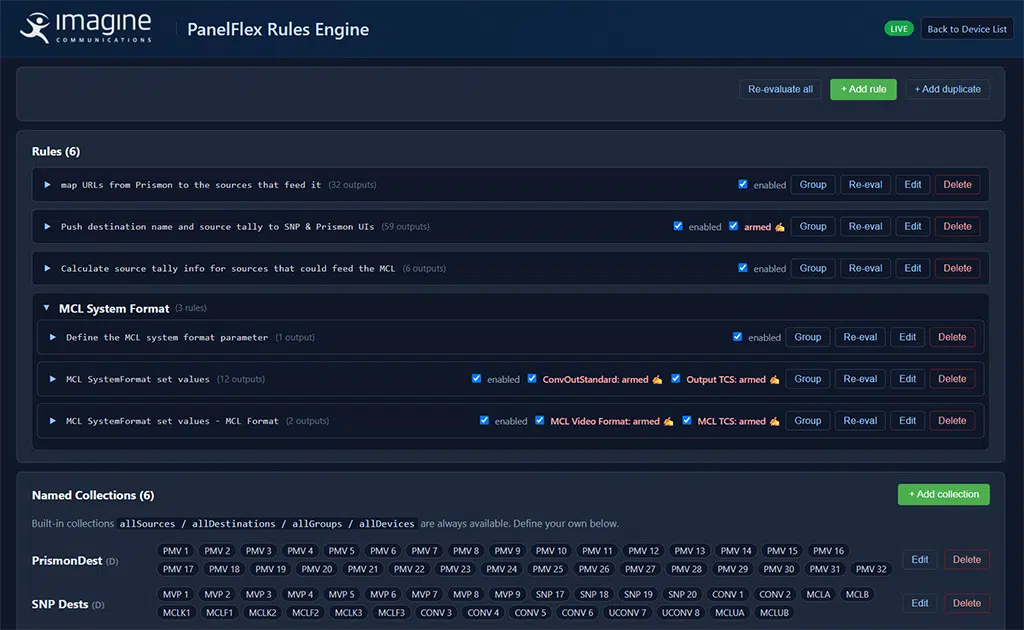The width and height of the screenshot is (1024, 630).
Task: Edit the Push destination name rule
Action: click(x=912, y=227)
